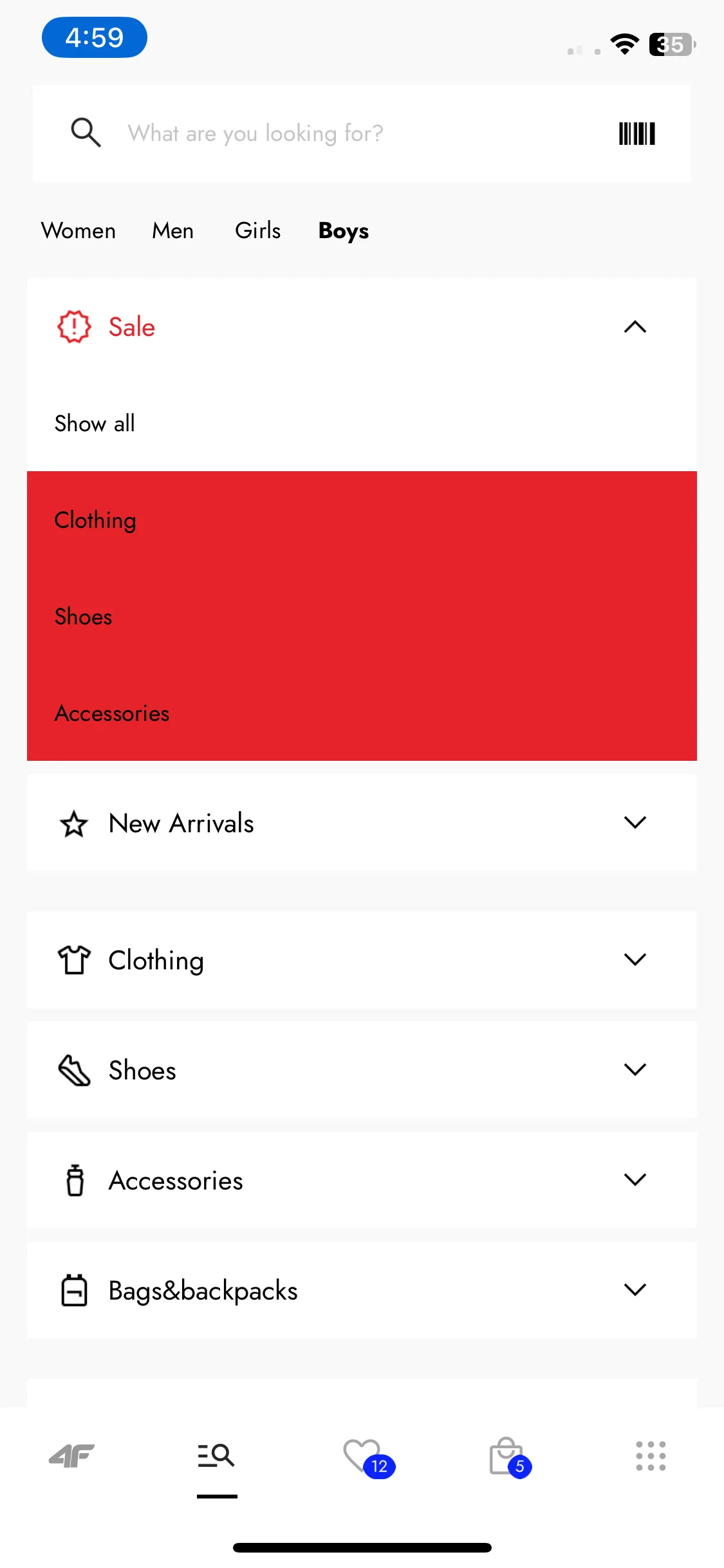Tap the red Sale badge icon
Image resolution: width=724 pixels, height=1568 pixels.
[x=74, y=327]
